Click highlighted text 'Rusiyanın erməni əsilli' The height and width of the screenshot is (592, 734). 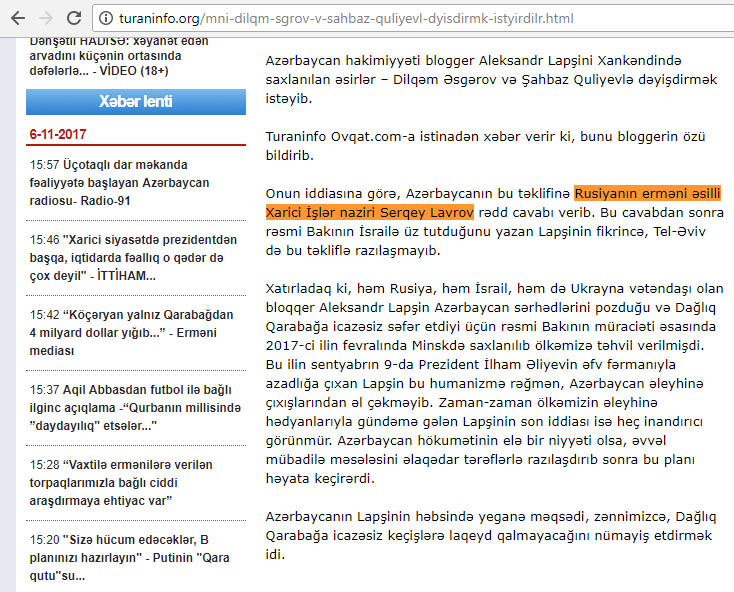coord(647,193)
